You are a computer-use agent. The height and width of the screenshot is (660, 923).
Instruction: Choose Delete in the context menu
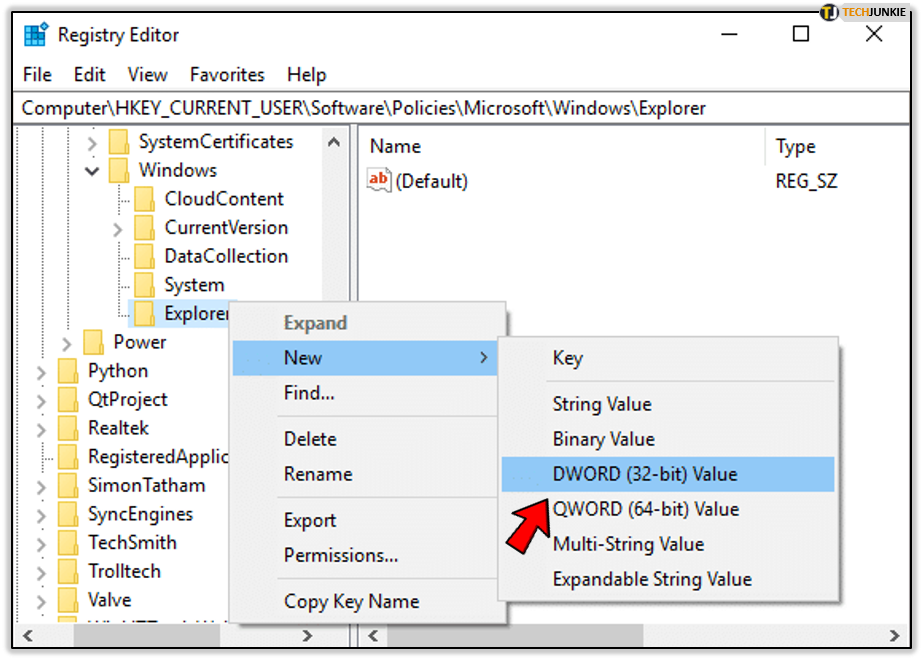365,439
